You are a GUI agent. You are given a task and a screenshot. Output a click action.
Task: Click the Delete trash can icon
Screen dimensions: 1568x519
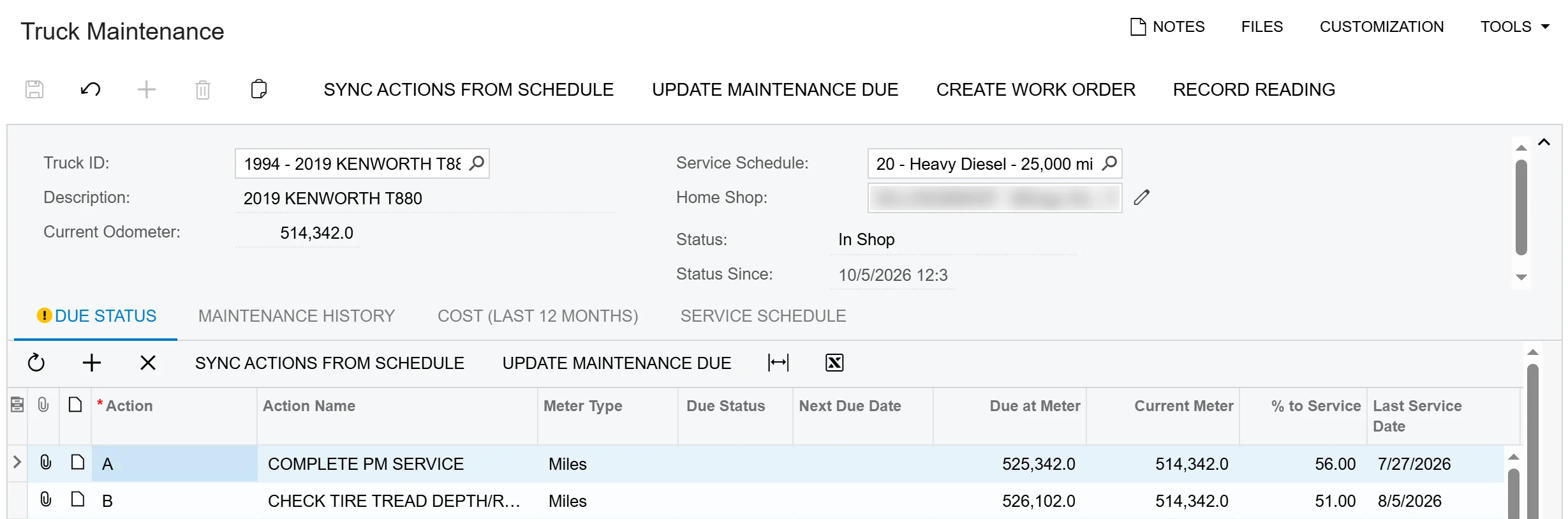pos(203,89)
